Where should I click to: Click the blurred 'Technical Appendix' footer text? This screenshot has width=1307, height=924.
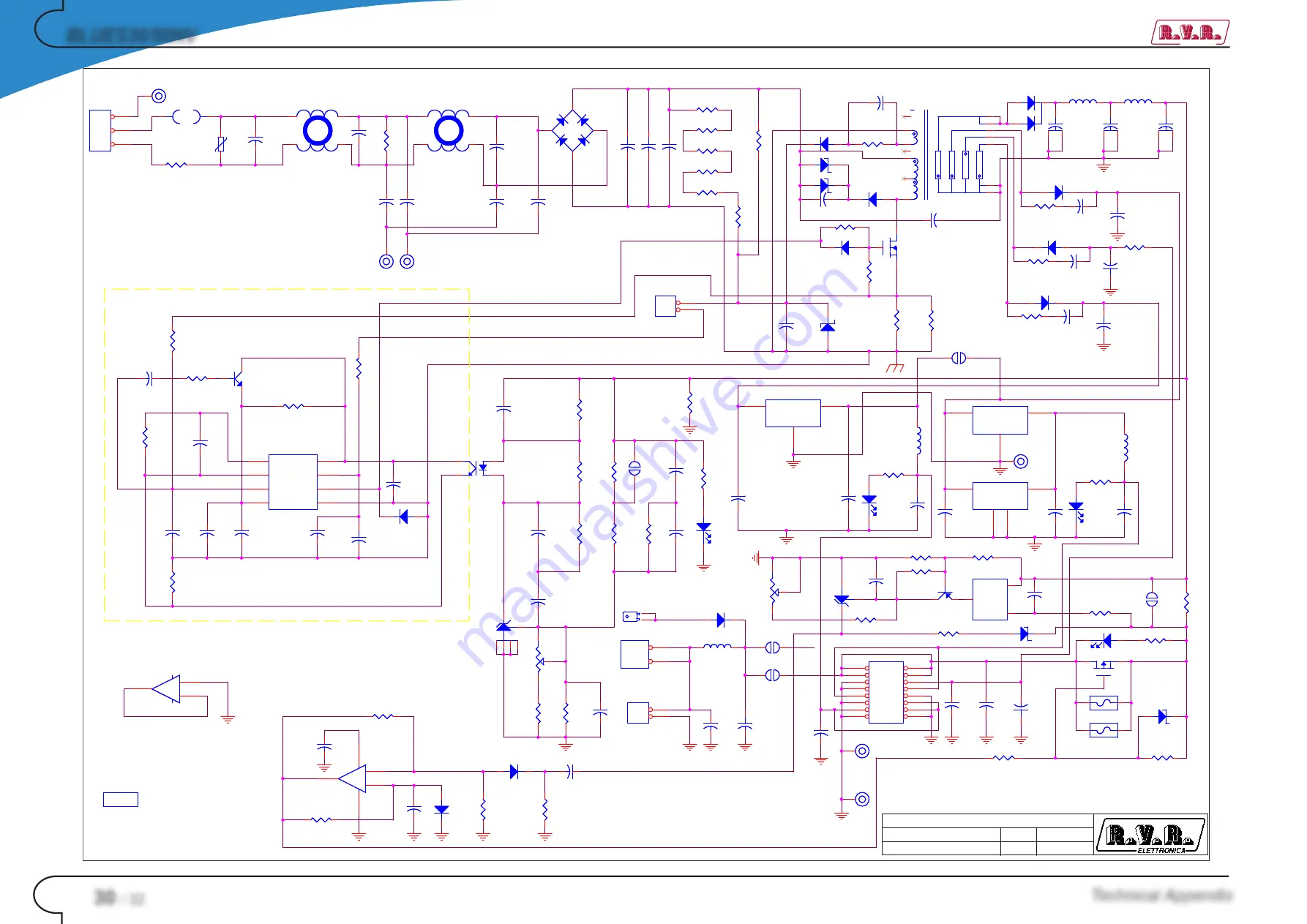pos(1162,895)
